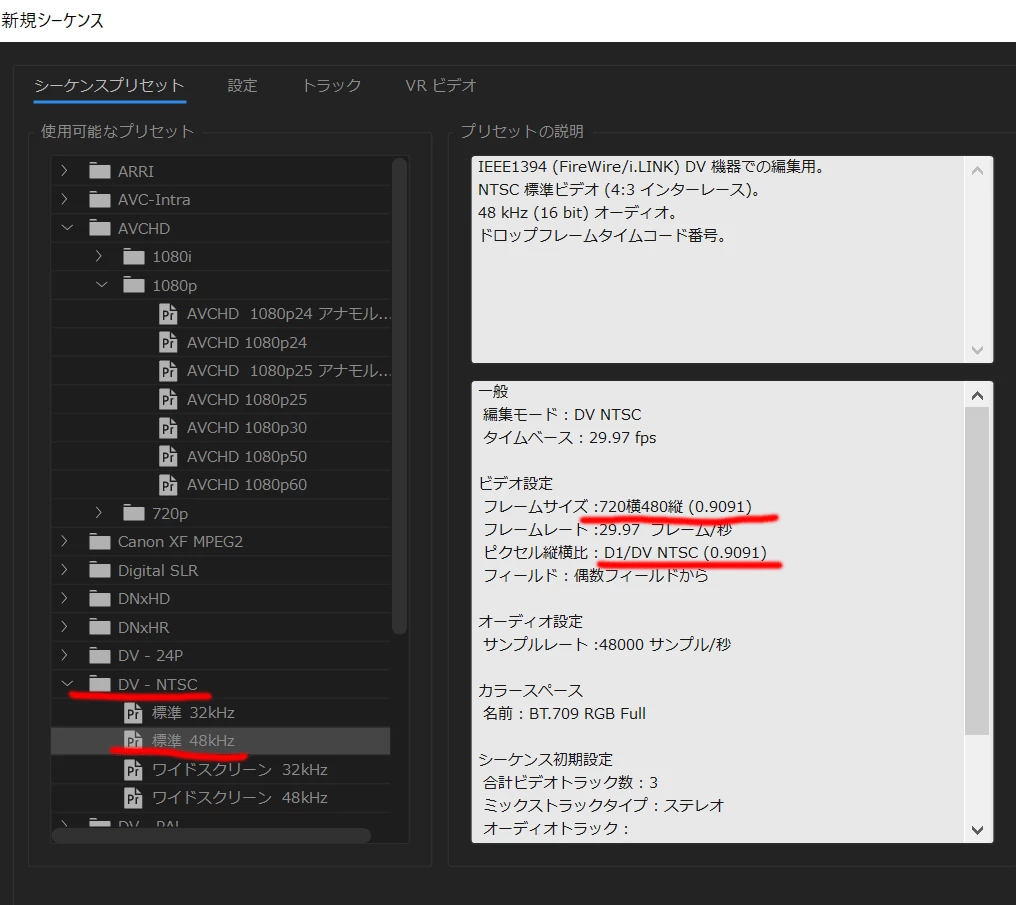The height and width of the screenshot is (905, 1016).
Task: Click the Digital SLR folder icon
Action: [100, 570]
